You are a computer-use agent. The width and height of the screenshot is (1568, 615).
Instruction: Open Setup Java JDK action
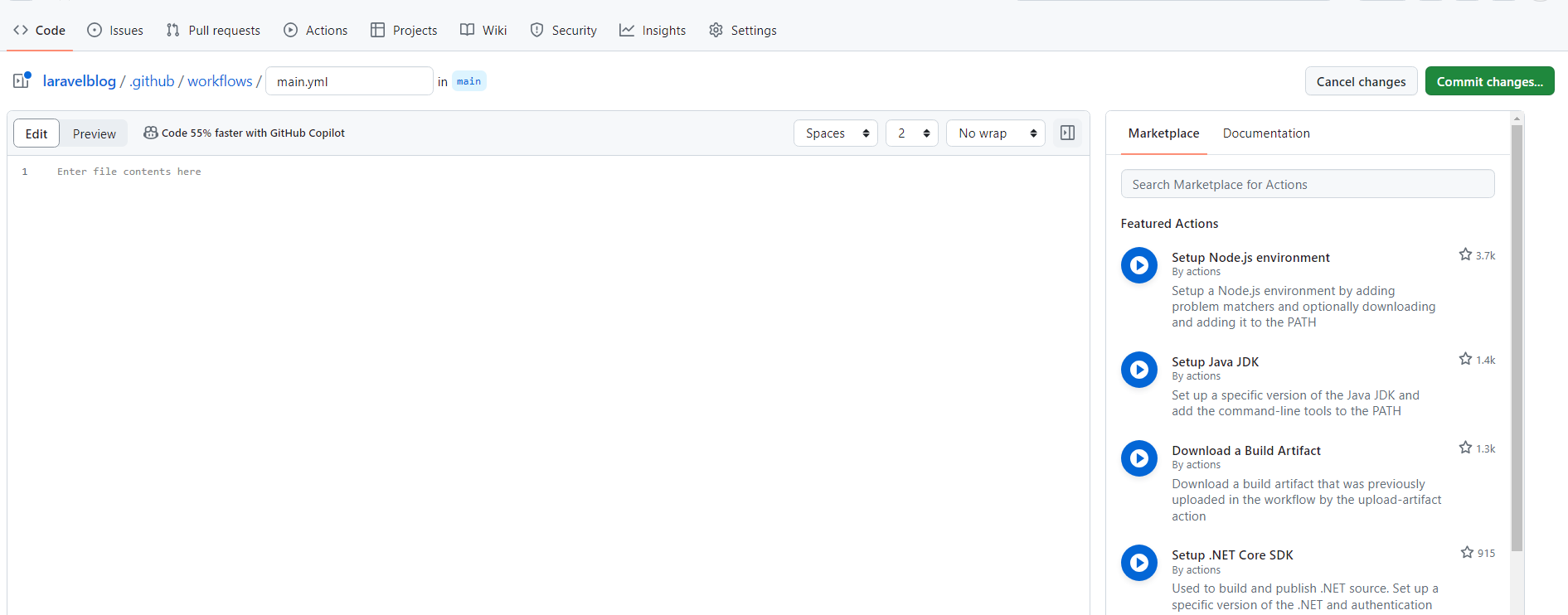click(x=1215, y=362)
